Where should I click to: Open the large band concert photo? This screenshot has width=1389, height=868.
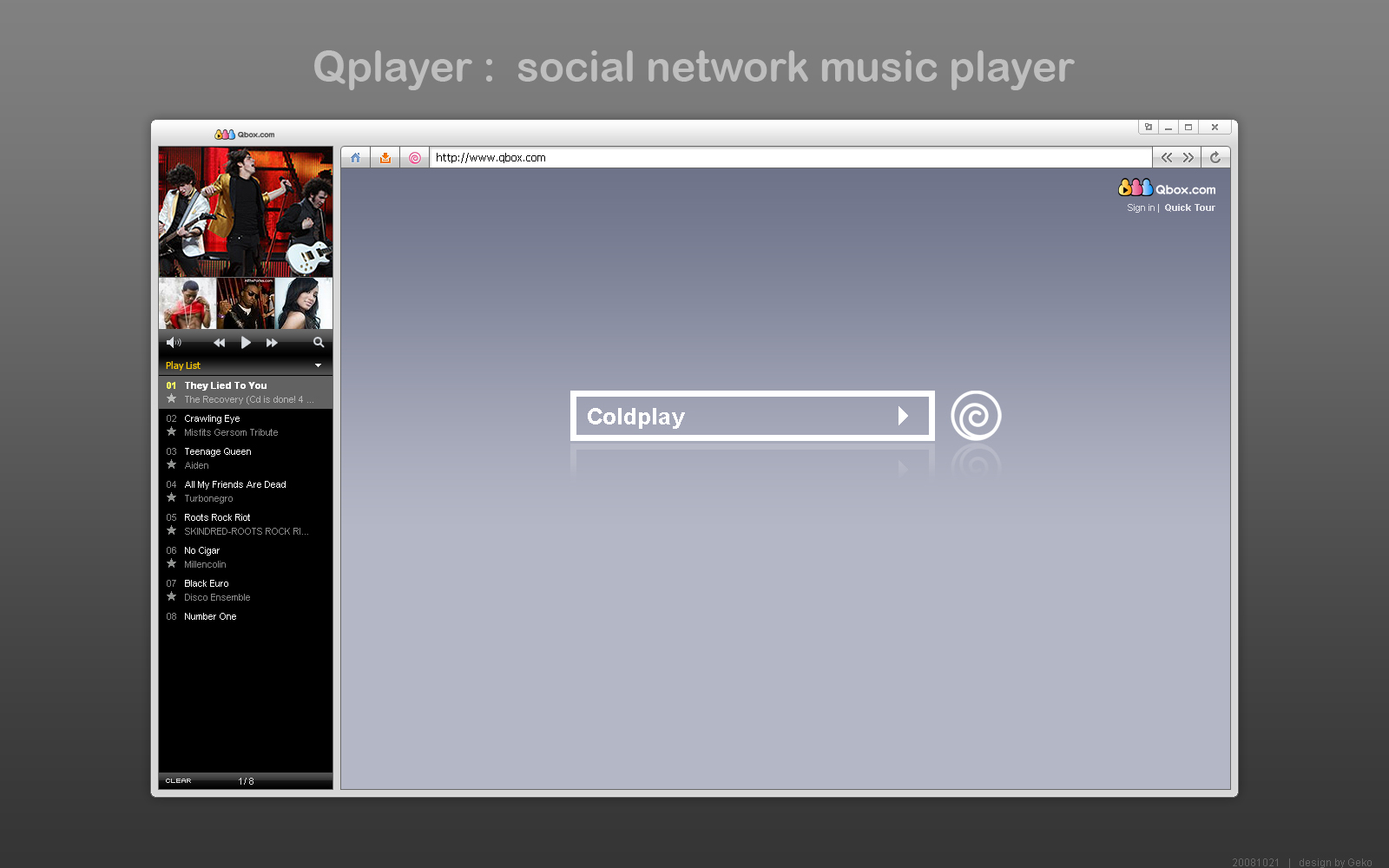click(246, 212)
